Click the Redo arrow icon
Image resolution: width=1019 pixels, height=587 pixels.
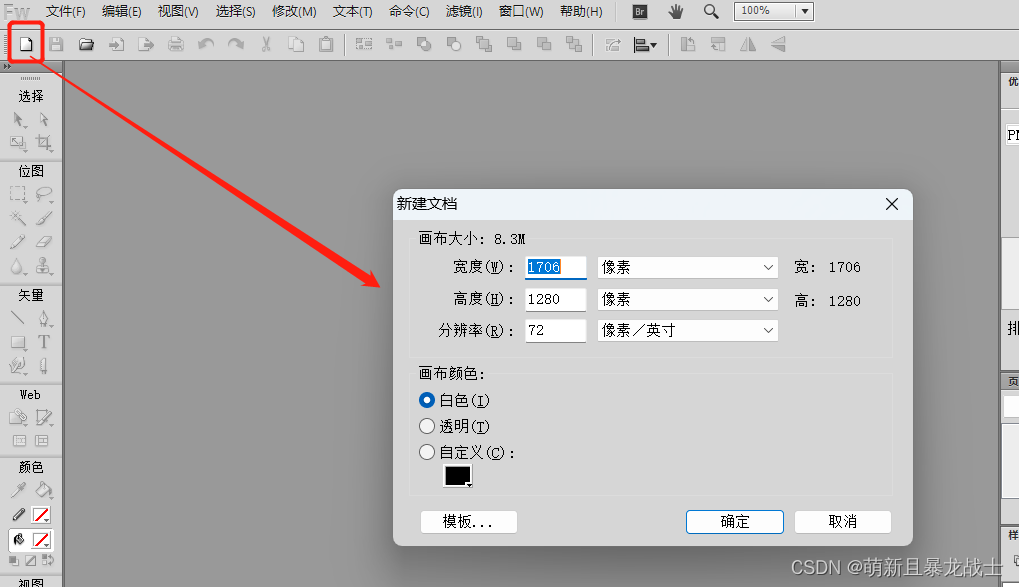pyautogui.click(x=236, y=44)
